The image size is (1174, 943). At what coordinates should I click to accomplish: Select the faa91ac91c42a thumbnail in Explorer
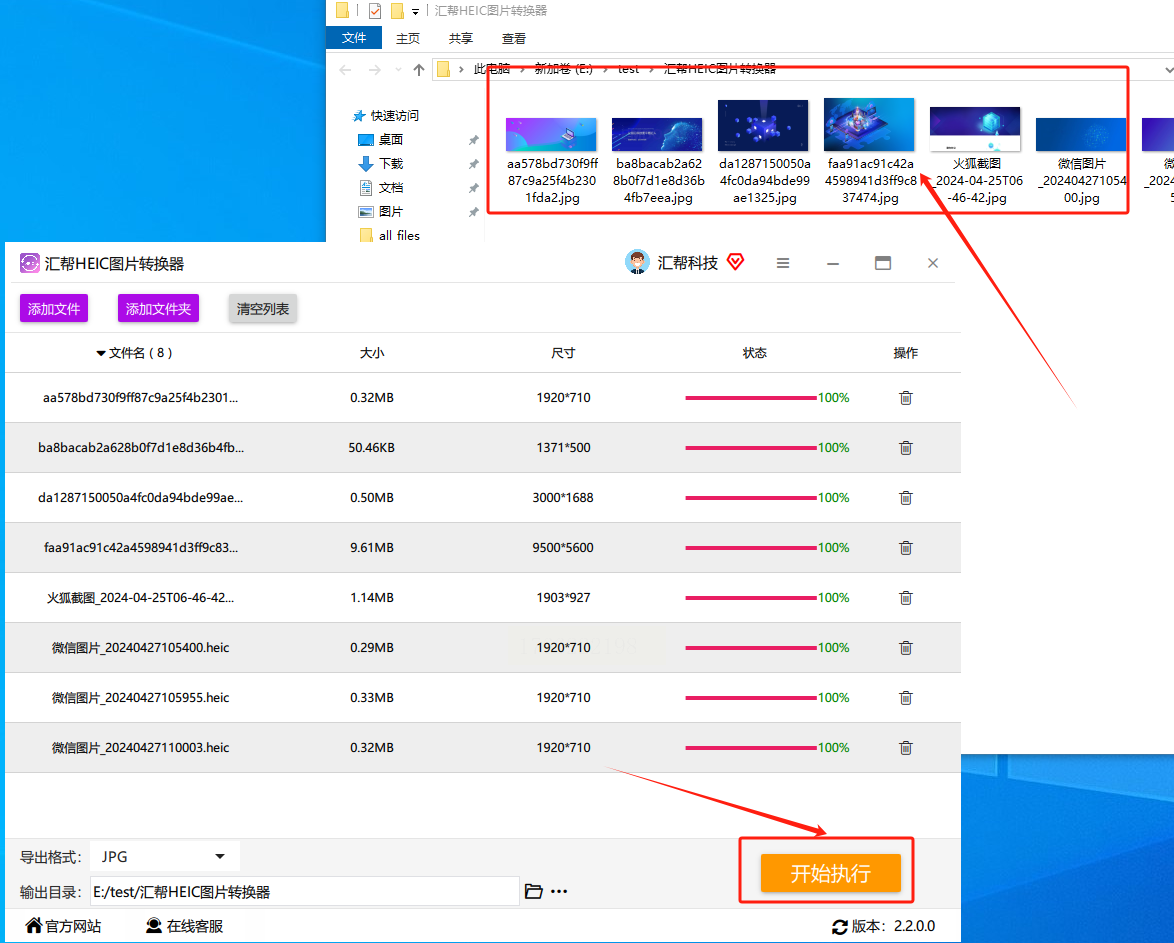click(868, 125)
